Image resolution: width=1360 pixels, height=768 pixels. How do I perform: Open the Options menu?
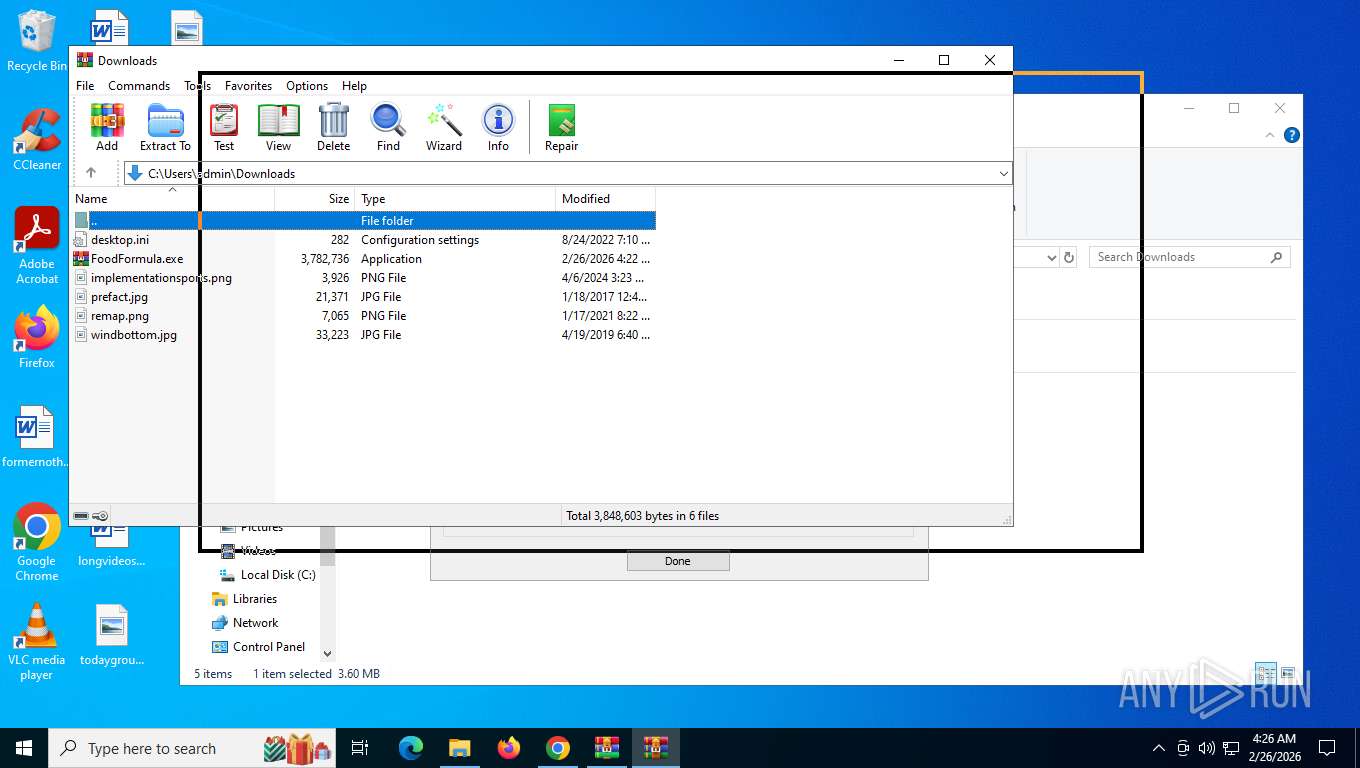[307, 86]
